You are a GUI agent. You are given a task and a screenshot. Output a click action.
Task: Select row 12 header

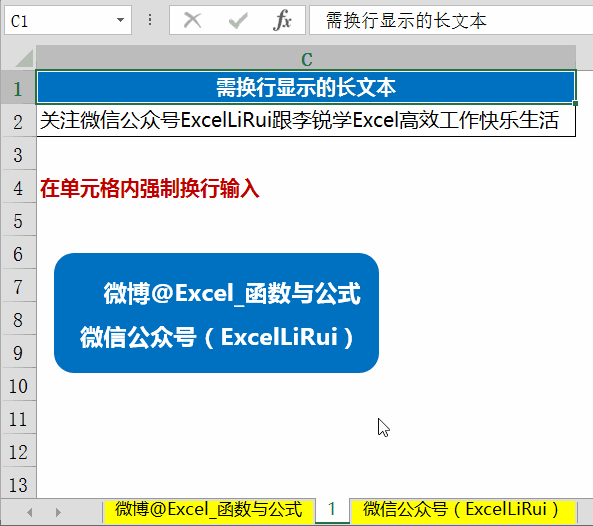coord(18,450)
